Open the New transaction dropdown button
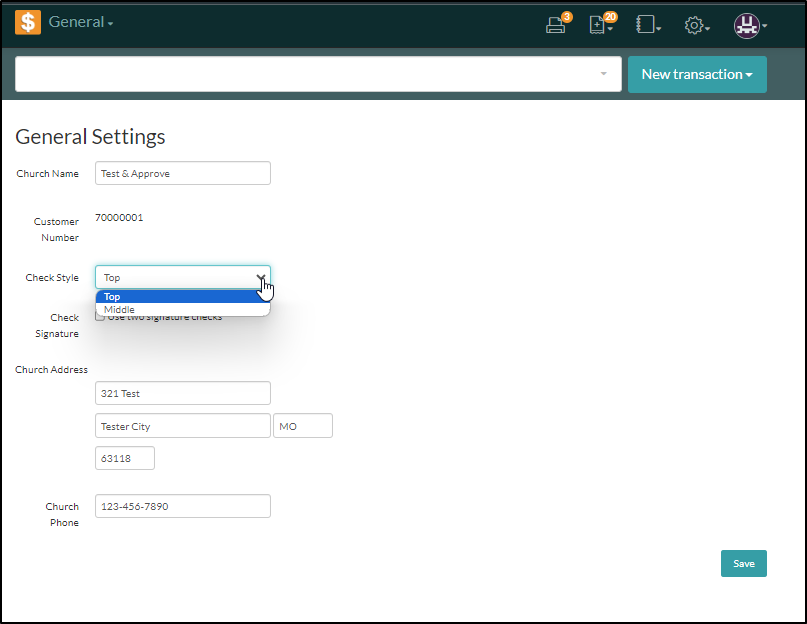Image resolution: width=807 pixels, height=624 pixels. pyautogui.click(x=697, y=74)
